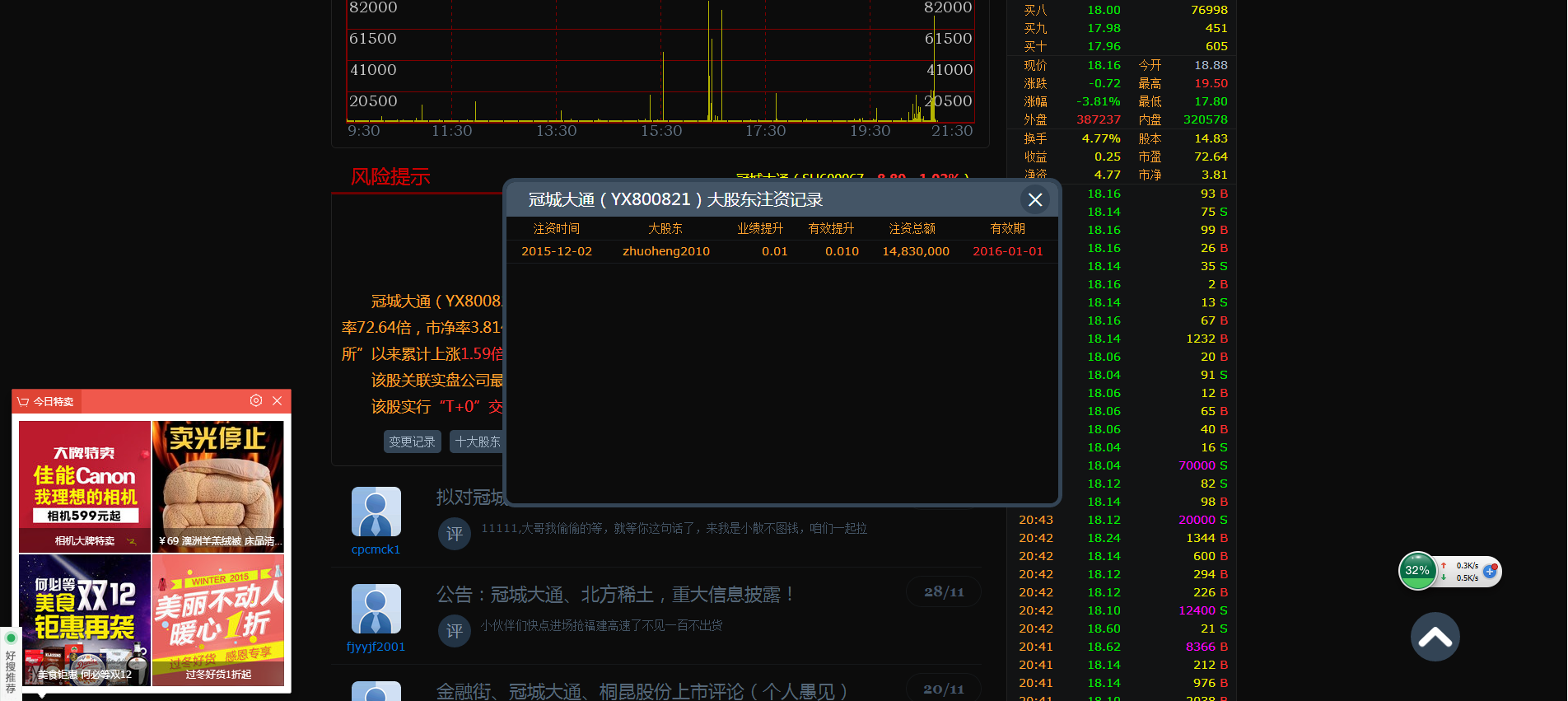This screenshot has height=701, width=1568.
Task: Click cpcmck1 user avatar
Action: (376, 512)
